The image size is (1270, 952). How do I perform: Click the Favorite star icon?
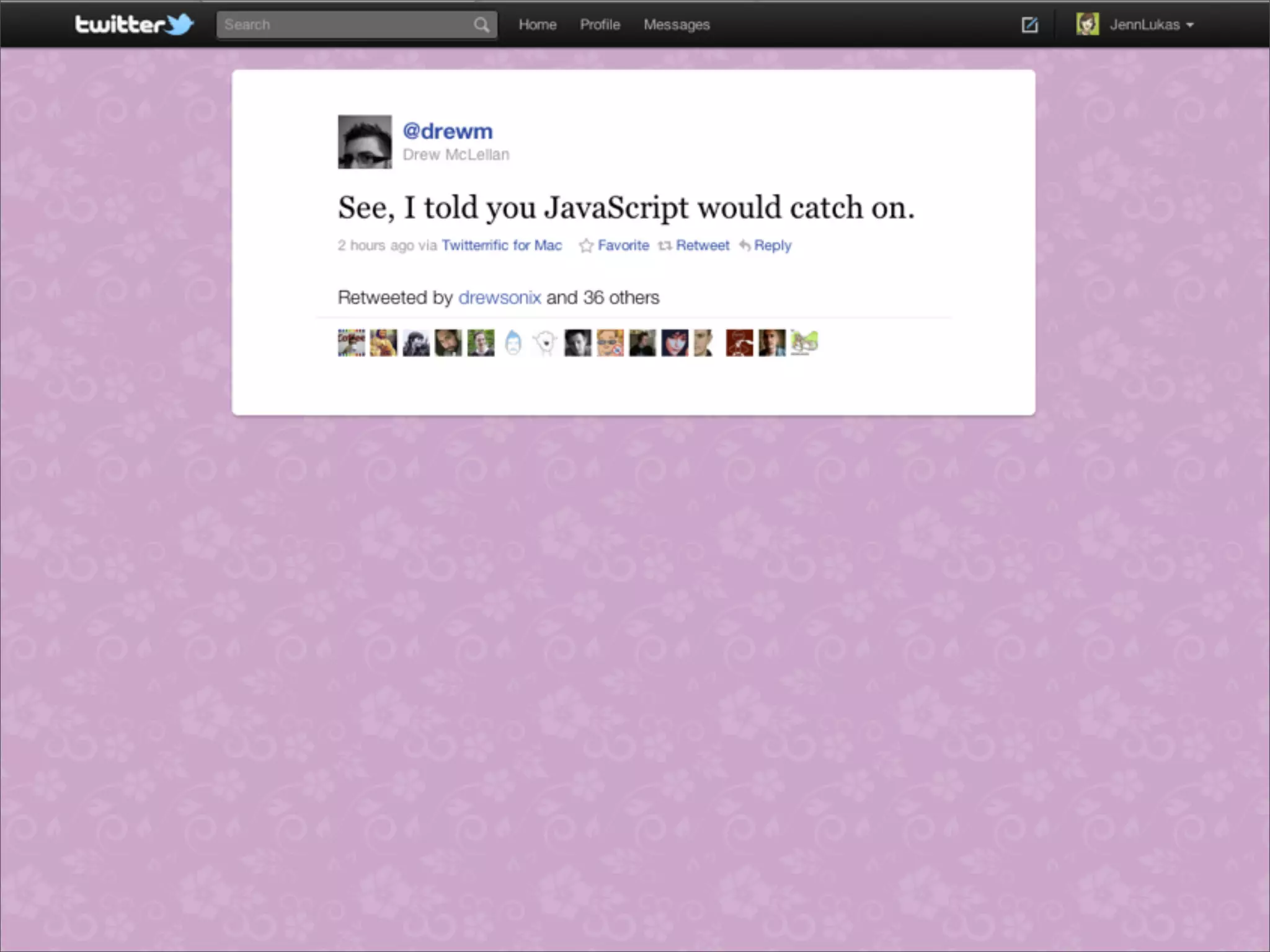click(x=586, y=246)
